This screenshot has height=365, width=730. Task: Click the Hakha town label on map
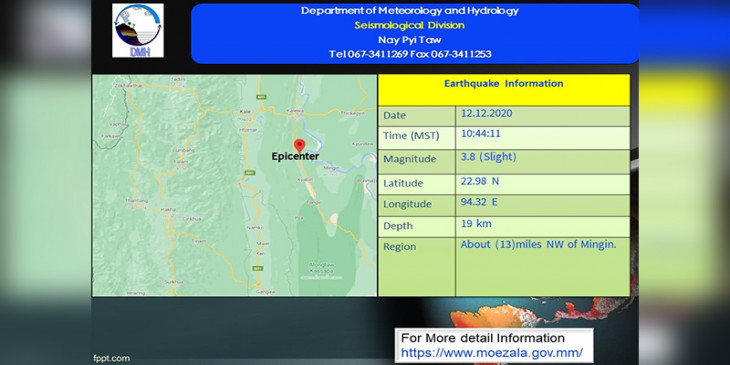168,210
